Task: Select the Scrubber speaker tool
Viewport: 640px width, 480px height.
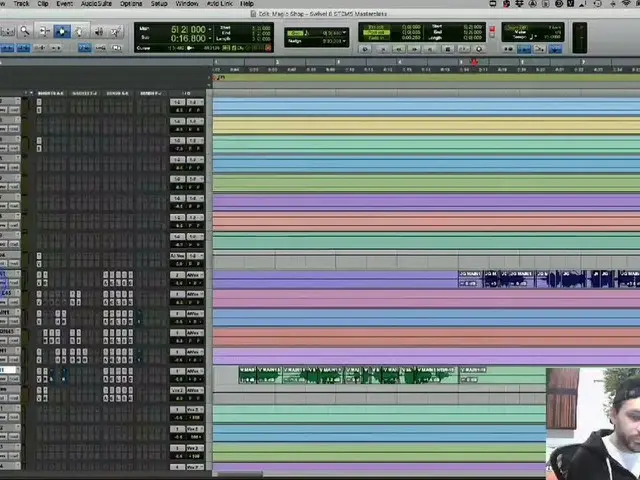Action: 98,31
